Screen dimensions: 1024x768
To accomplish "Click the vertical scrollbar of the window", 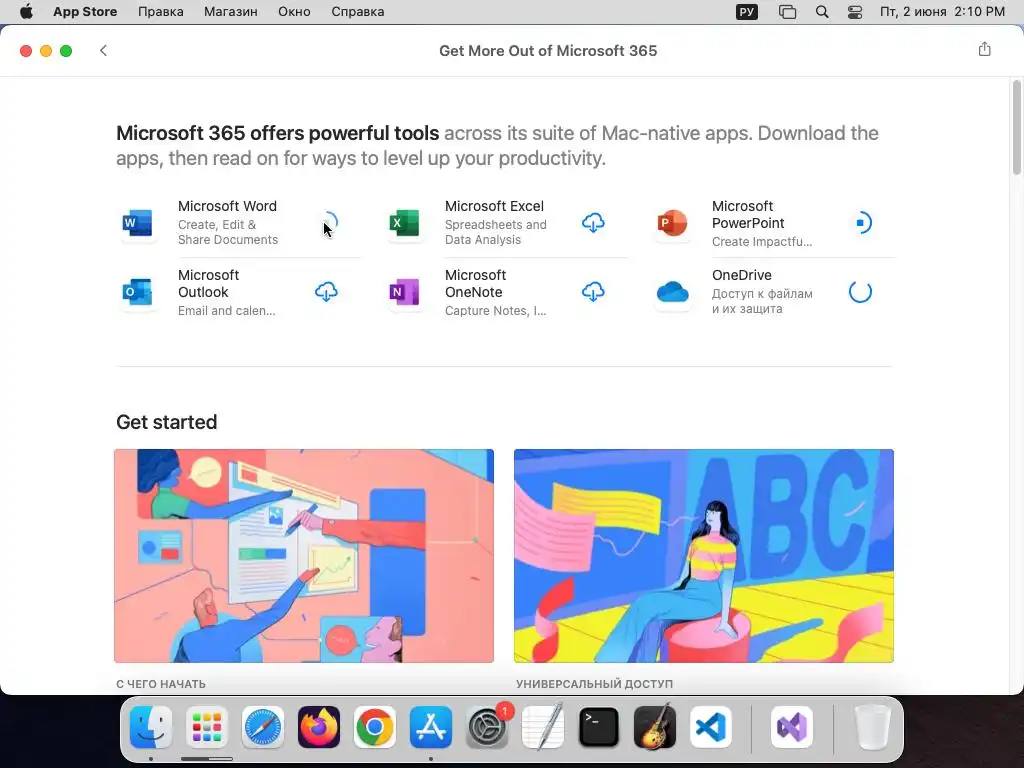I will click(x=1016, y=128).
